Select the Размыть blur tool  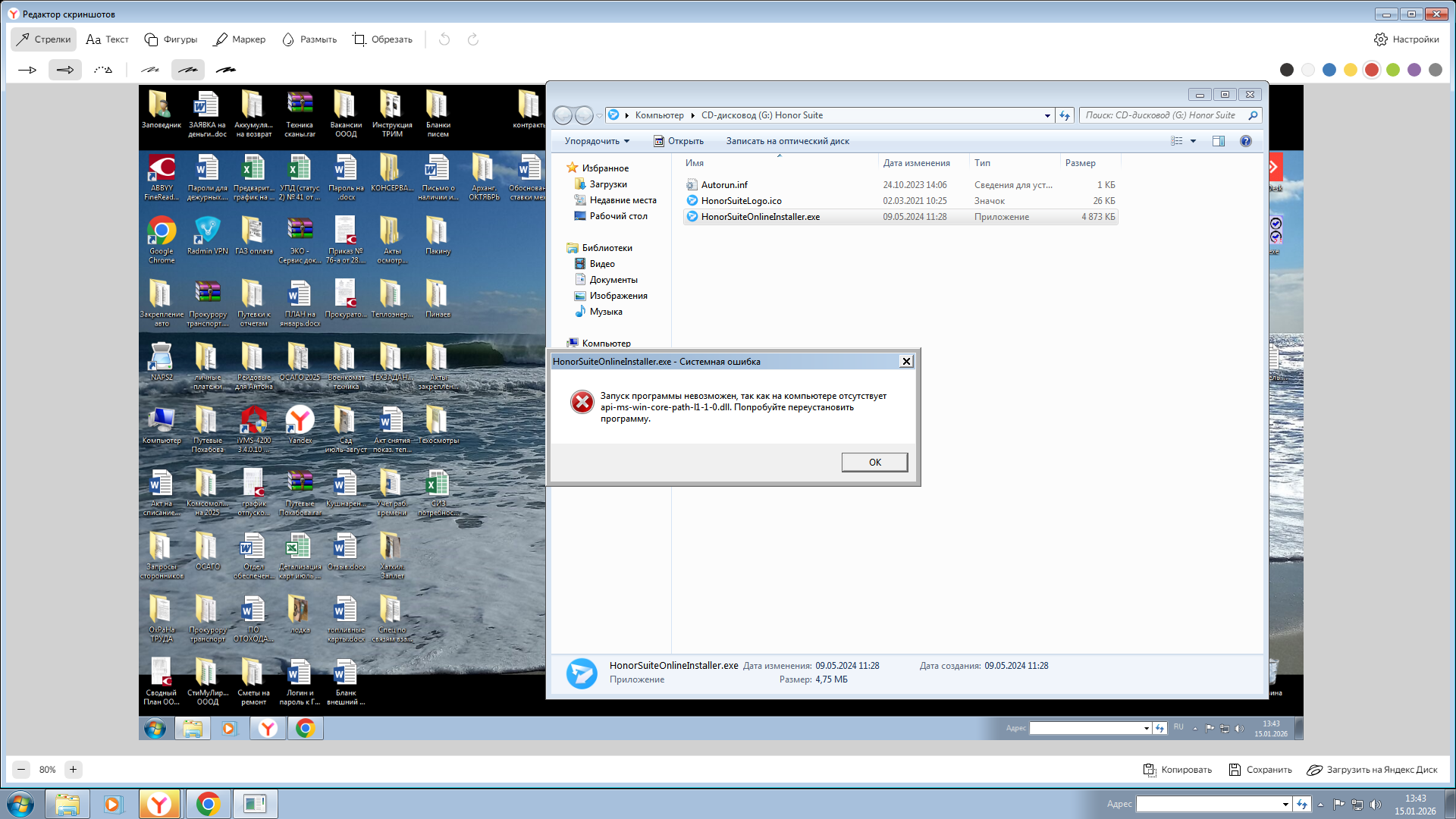click(309, 39)
